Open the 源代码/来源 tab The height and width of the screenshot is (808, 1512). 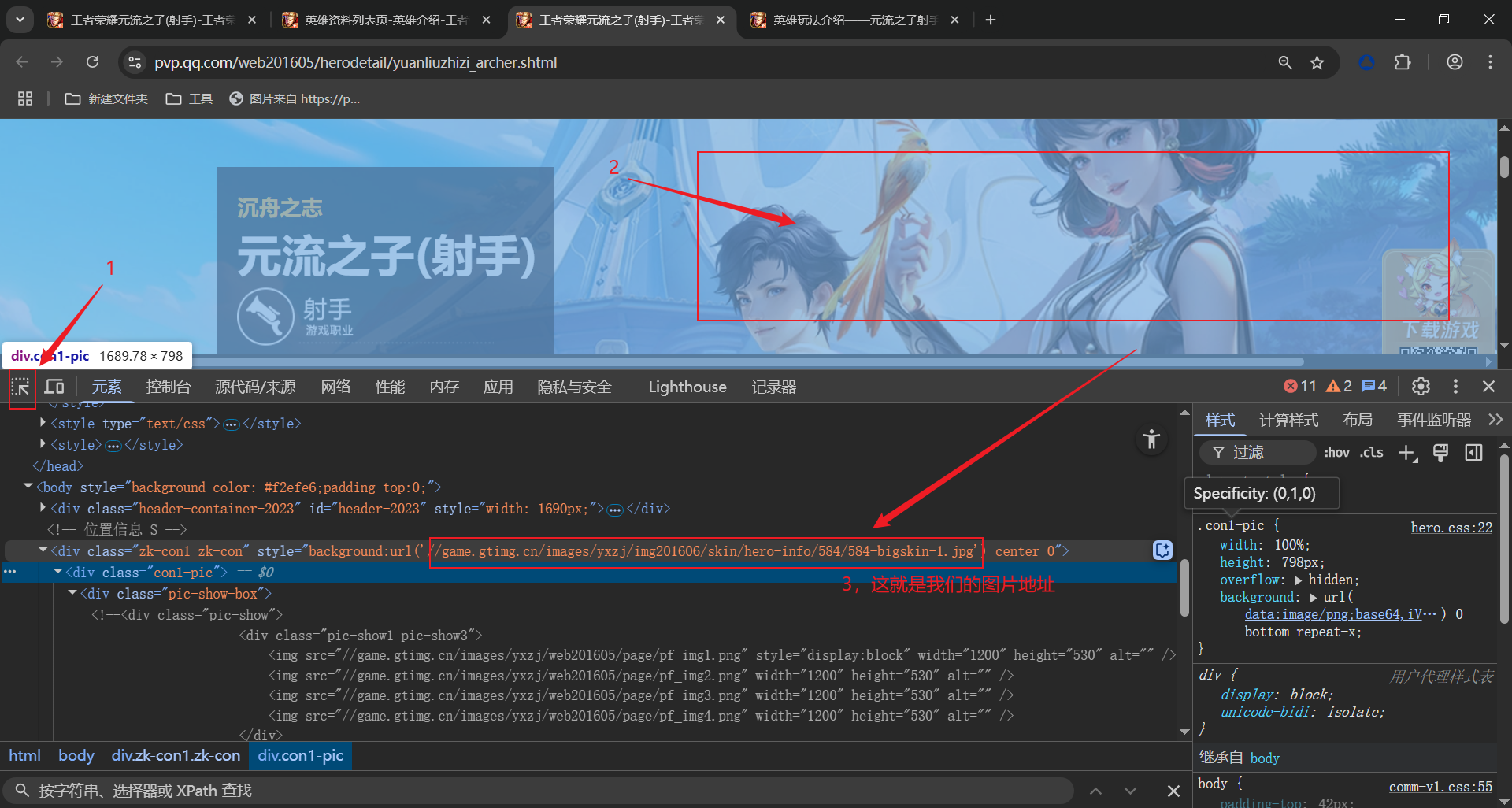[x=255, y=387]
